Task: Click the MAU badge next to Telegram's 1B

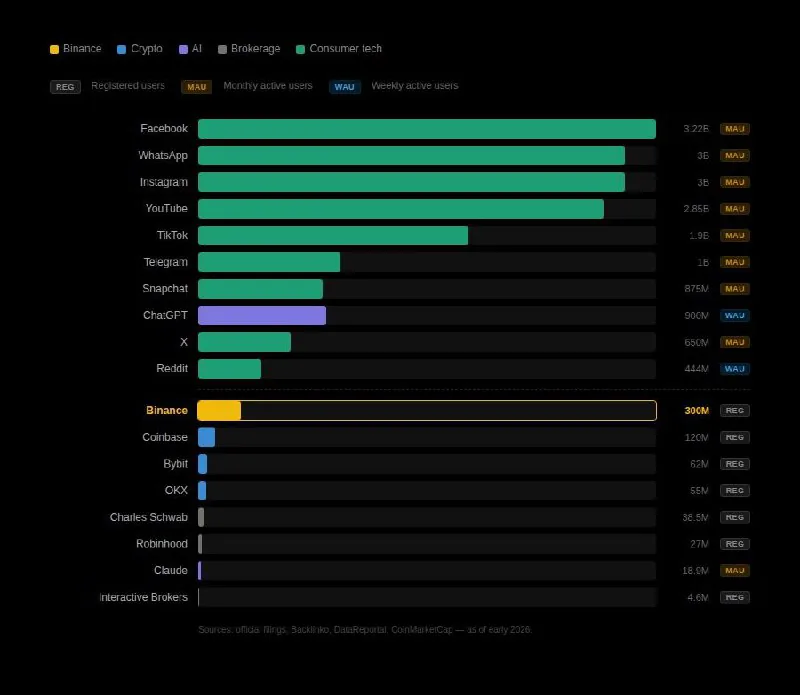Action: (734, 262)
